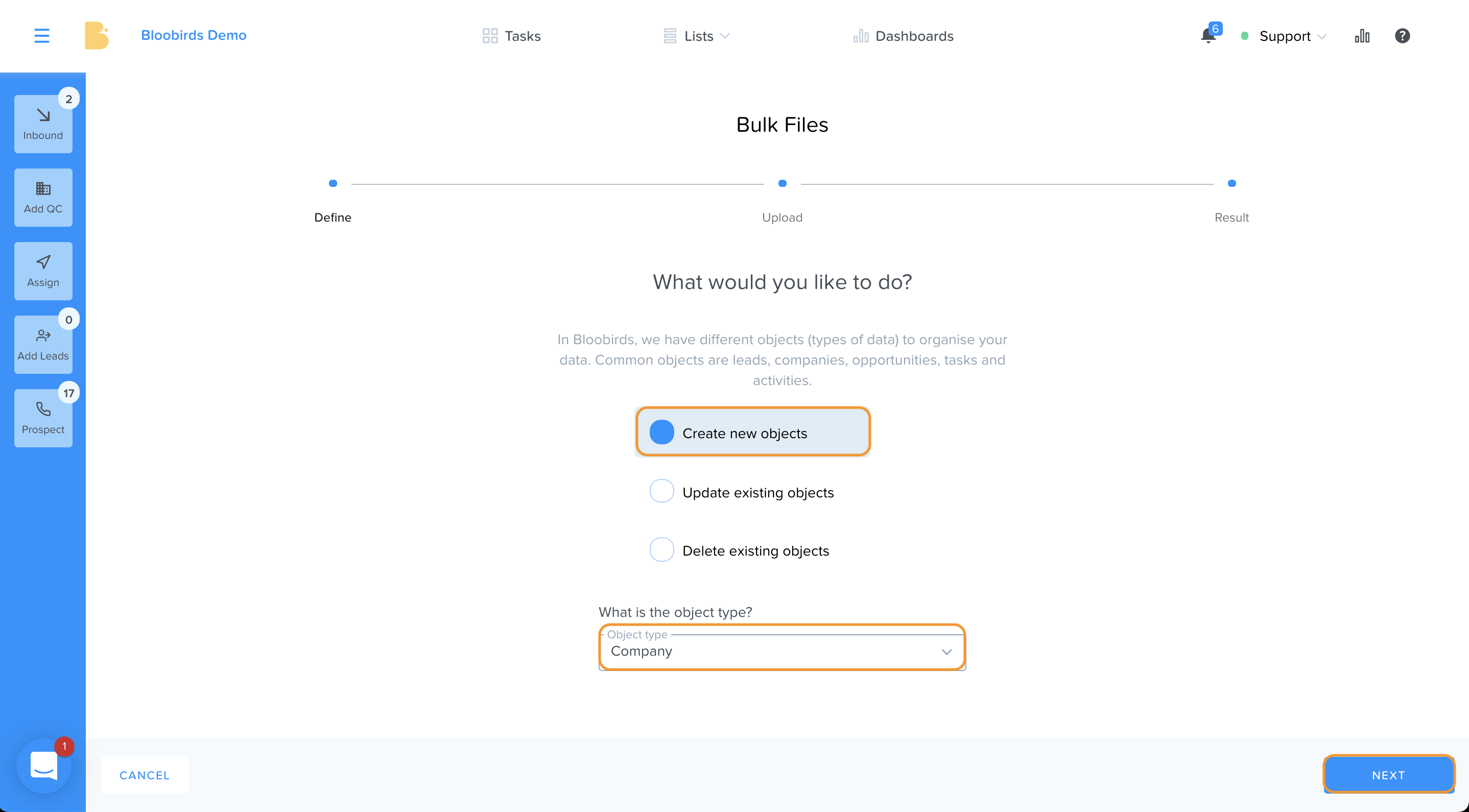The height and width of the screenshot is (812, 1469).
Task: Click the bar chart icon in header
Action: pyautogui.click(x=1362, y=36)
